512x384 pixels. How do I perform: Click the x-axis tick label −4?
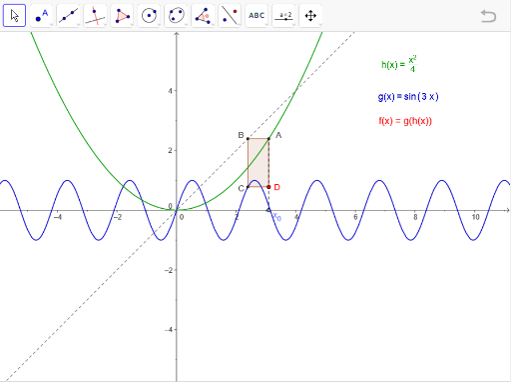pyautogui.click(x=58, y=217)
